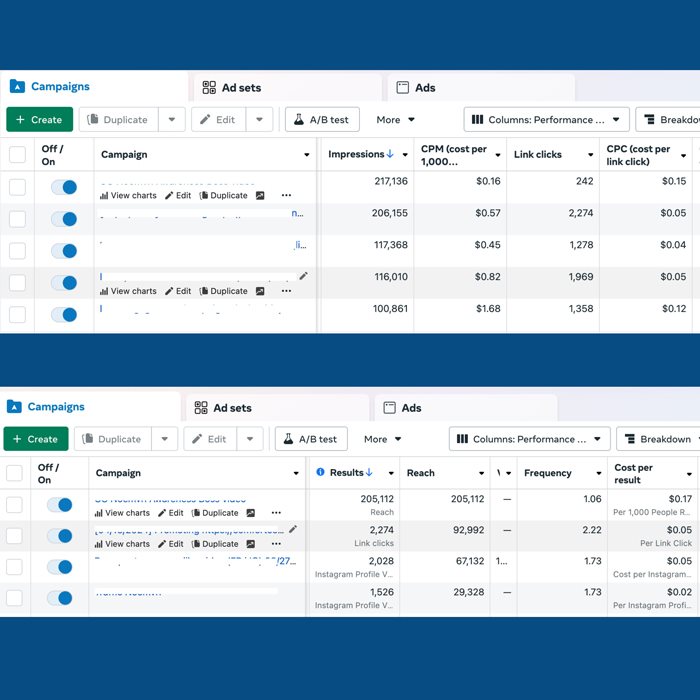This screenshot has width=700, height=700.
Task: Open more options for the 217,136 impressions campaign
Action: 286,196
